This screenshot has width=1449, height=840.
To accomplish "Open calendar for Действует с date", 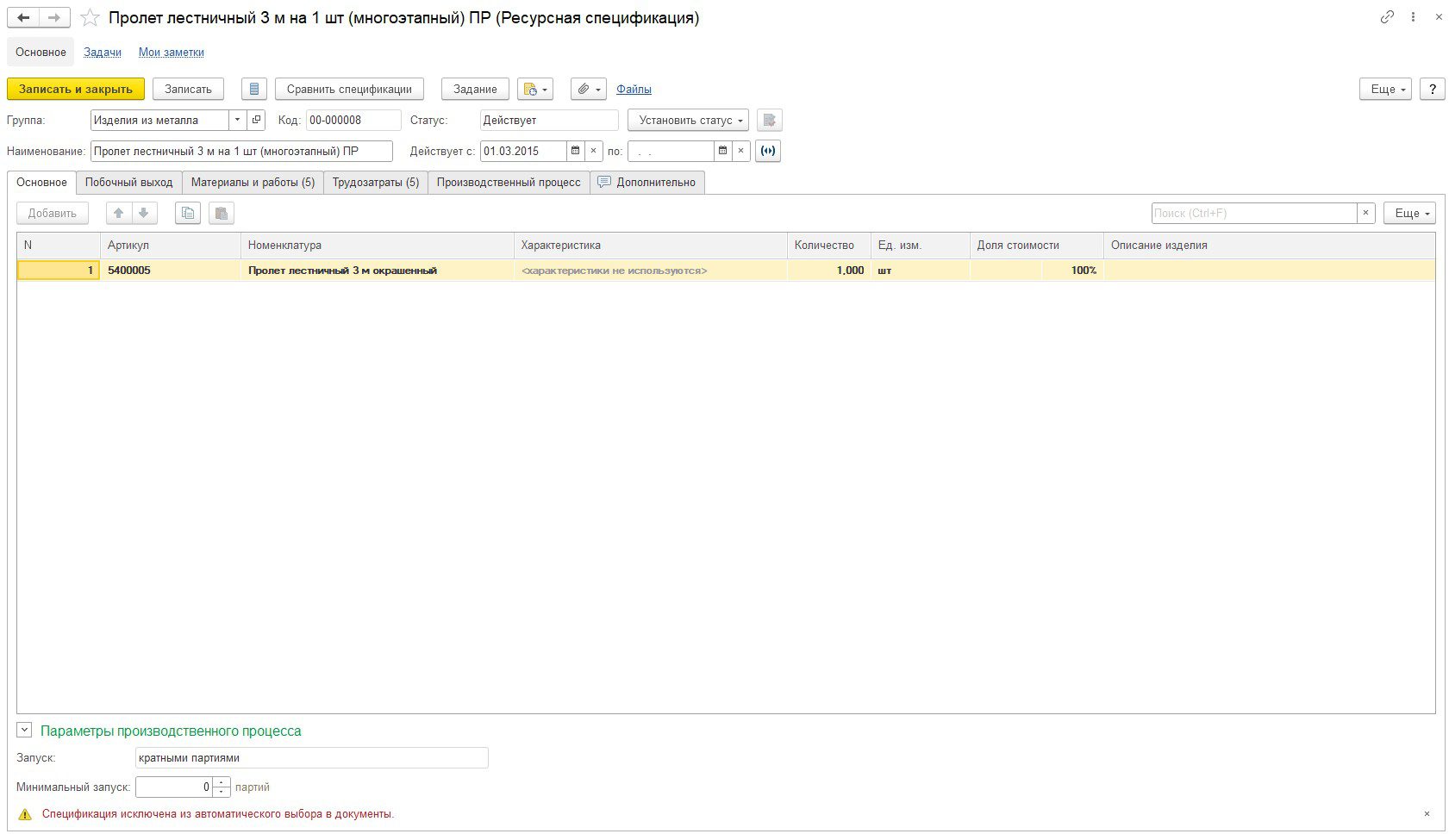I will click(x=575, y=152).
